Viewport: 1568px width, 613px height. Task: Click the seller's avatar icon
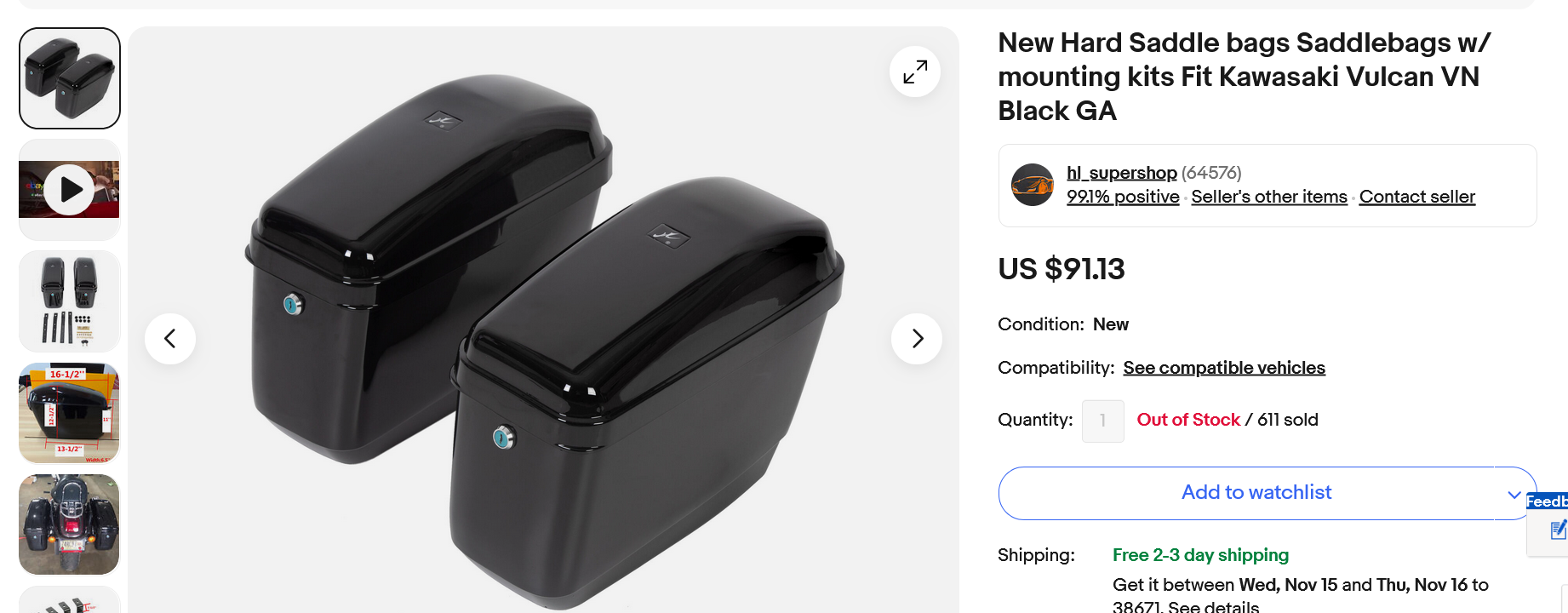click(1033, 185)
